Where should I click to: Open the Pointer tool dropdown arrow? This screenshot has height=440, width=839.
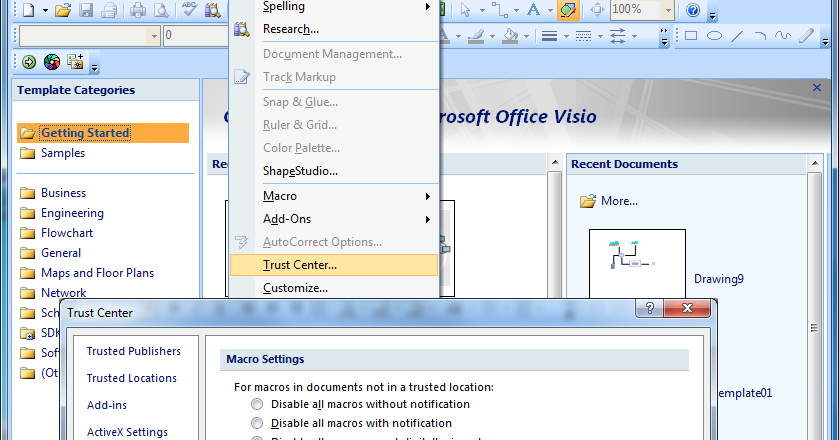[482, 10]
